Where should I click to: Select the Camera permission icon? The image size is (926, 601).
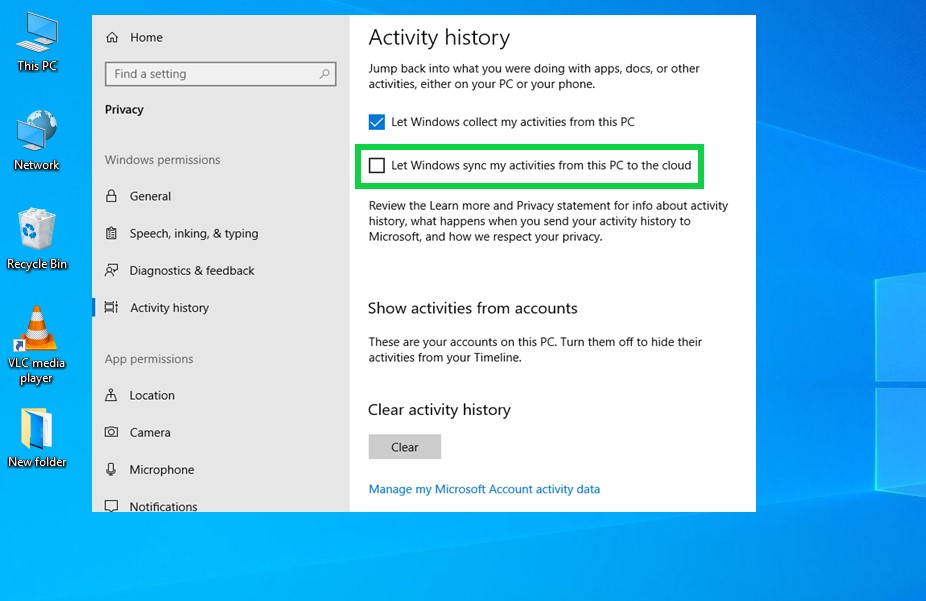point(111,432)
